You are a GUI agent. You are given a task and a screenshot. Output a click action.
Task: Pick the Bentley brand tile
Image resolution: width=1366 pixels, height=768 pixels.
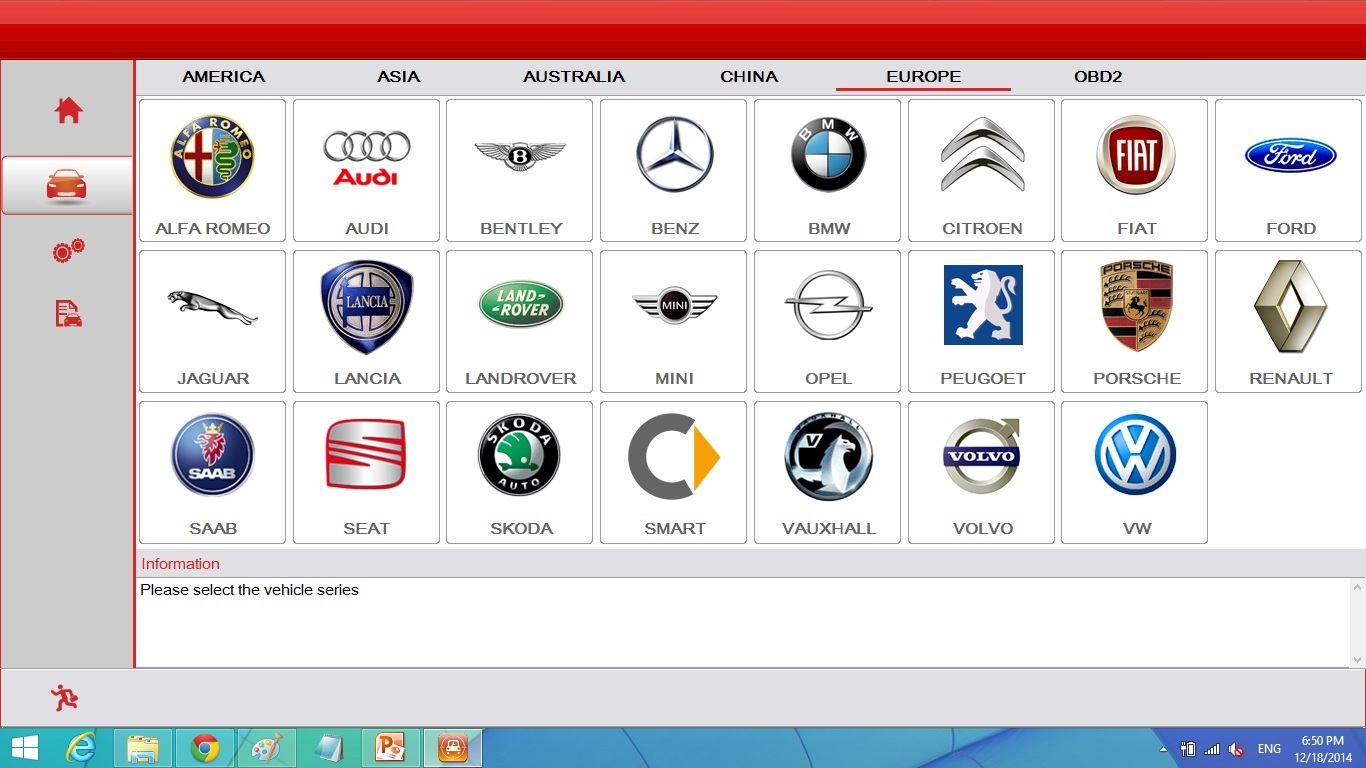tap(520, 170)
